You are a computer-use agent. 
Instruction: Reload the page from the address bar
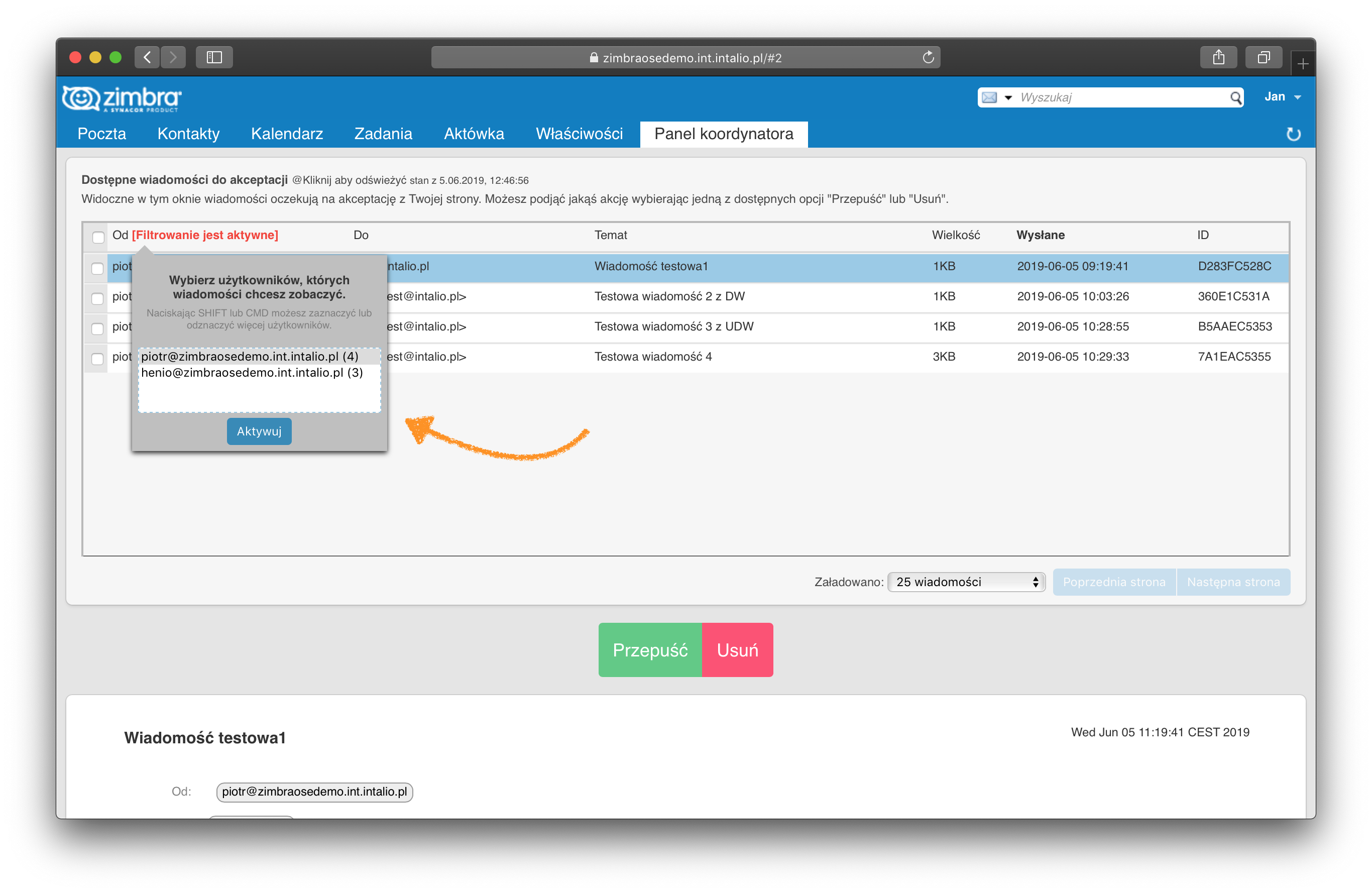(x=928, y=57)
